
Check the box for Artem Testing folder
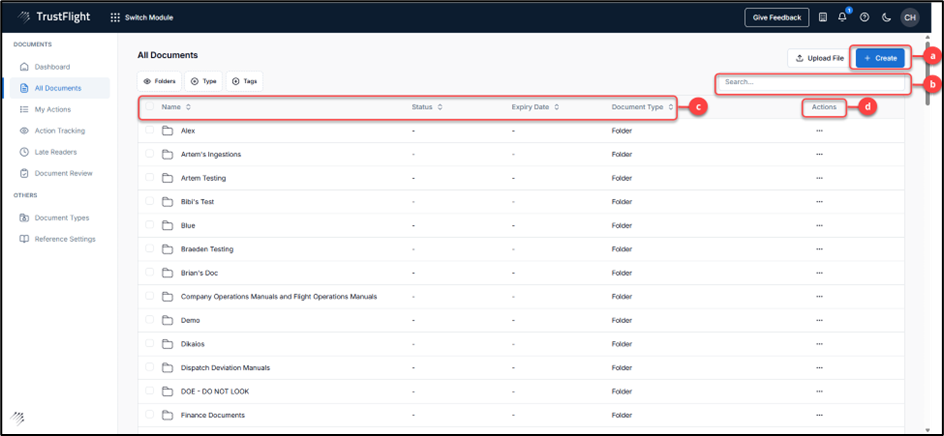(x=150, y=178)
